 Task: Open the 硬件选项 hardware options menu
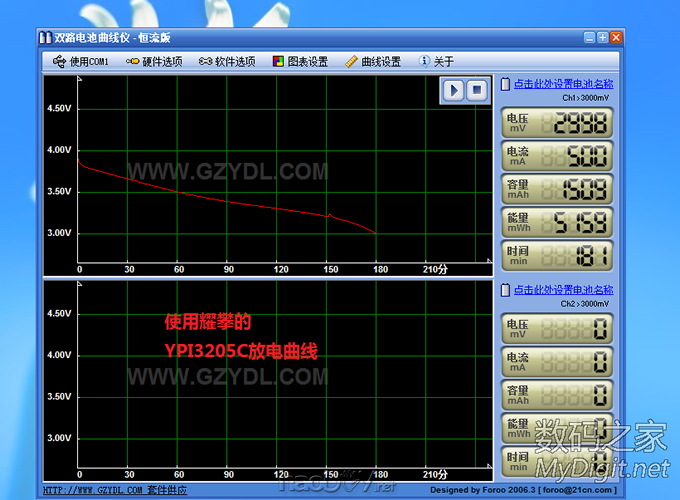tap(155, 61)
